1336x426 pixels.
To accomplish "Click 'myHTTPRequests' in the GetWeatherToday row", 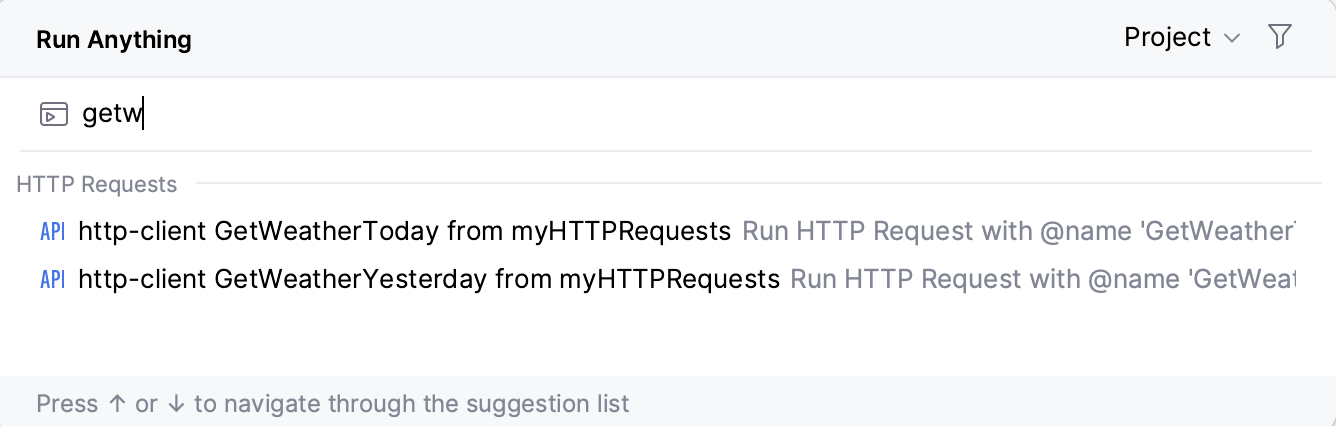I will pos(621,232).
